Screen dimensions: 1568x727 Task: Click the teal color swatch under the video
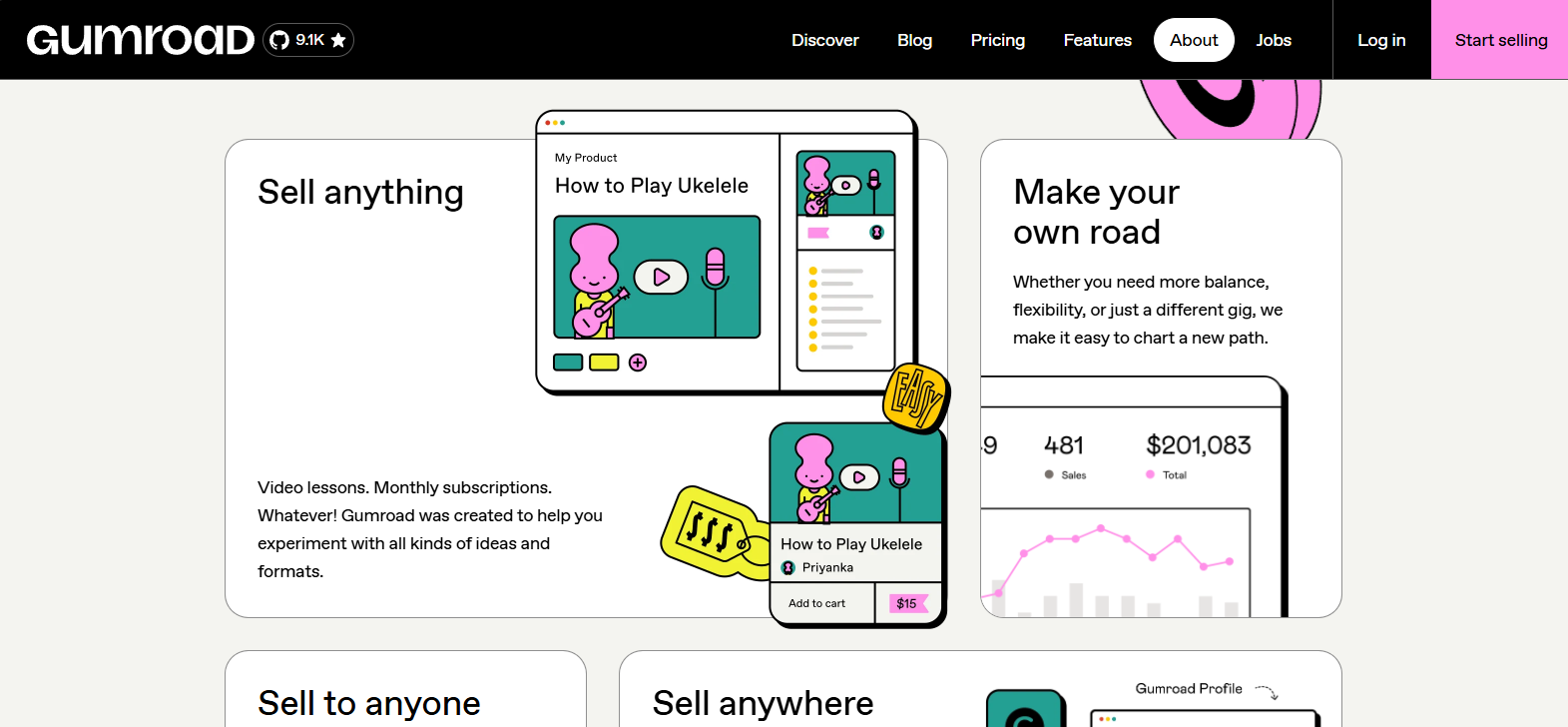click(568, 363)
